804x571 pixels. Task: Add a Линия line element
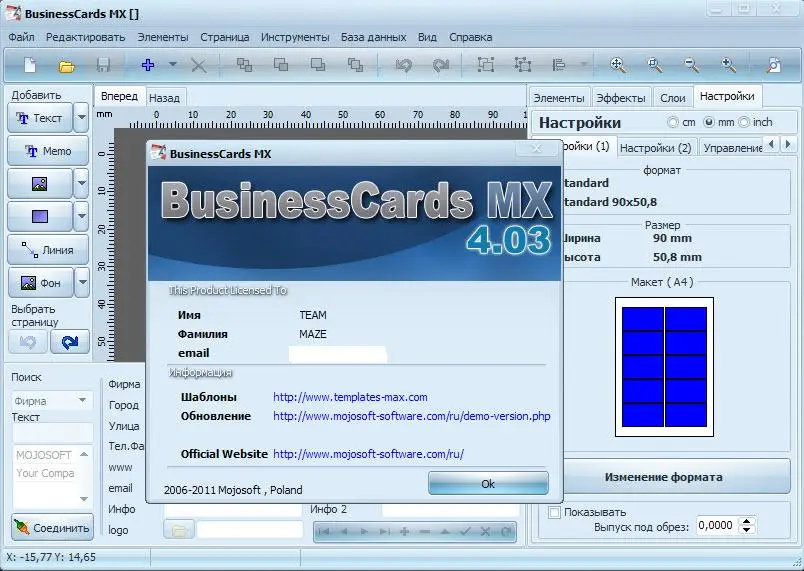(x=48, y=250)
